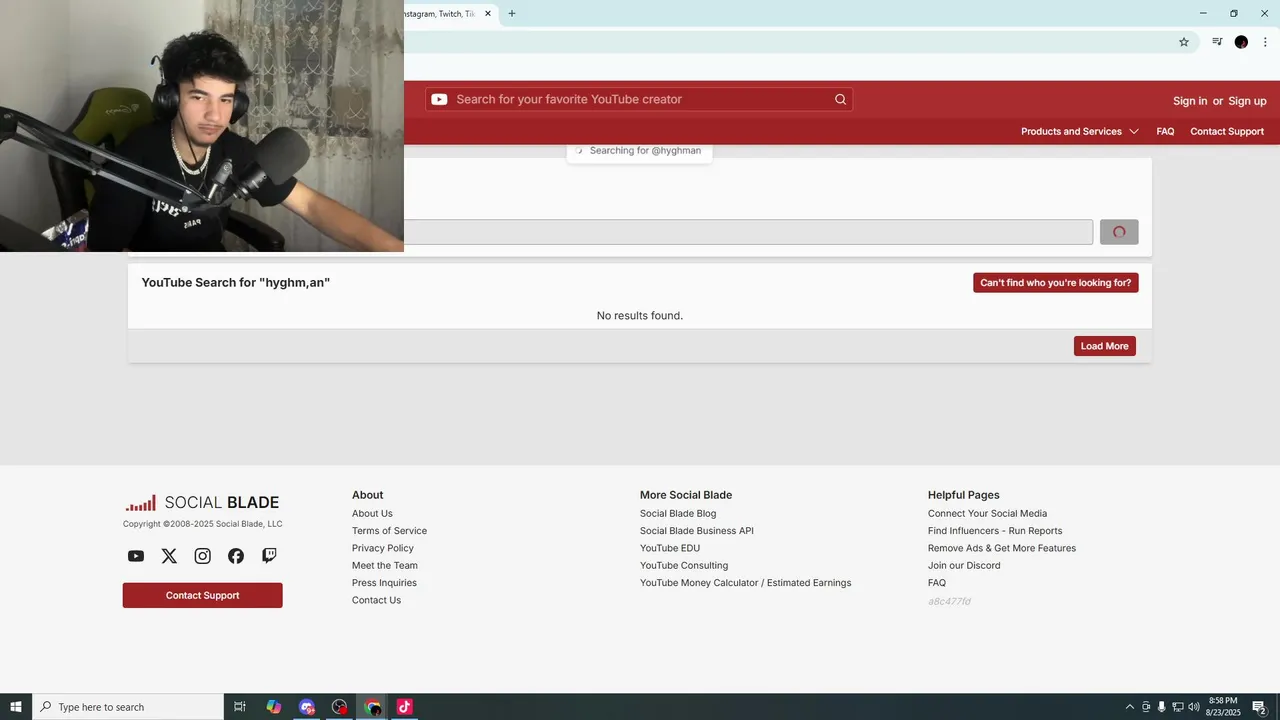Click the red footer Contact Support button

[x=203, y=596]
